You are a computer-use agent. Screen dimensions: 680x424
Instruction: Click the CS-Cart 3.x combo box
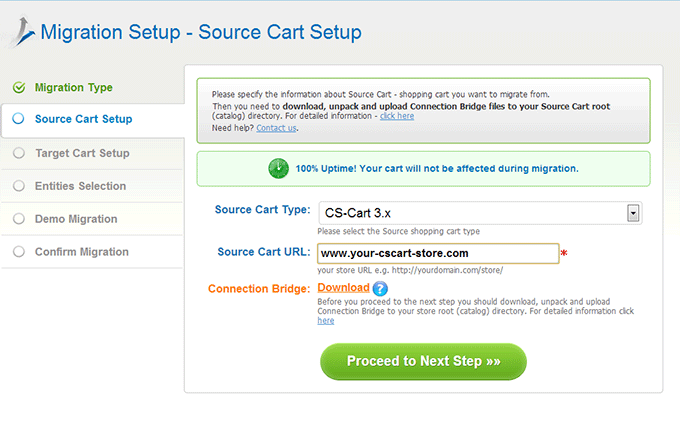480,213
